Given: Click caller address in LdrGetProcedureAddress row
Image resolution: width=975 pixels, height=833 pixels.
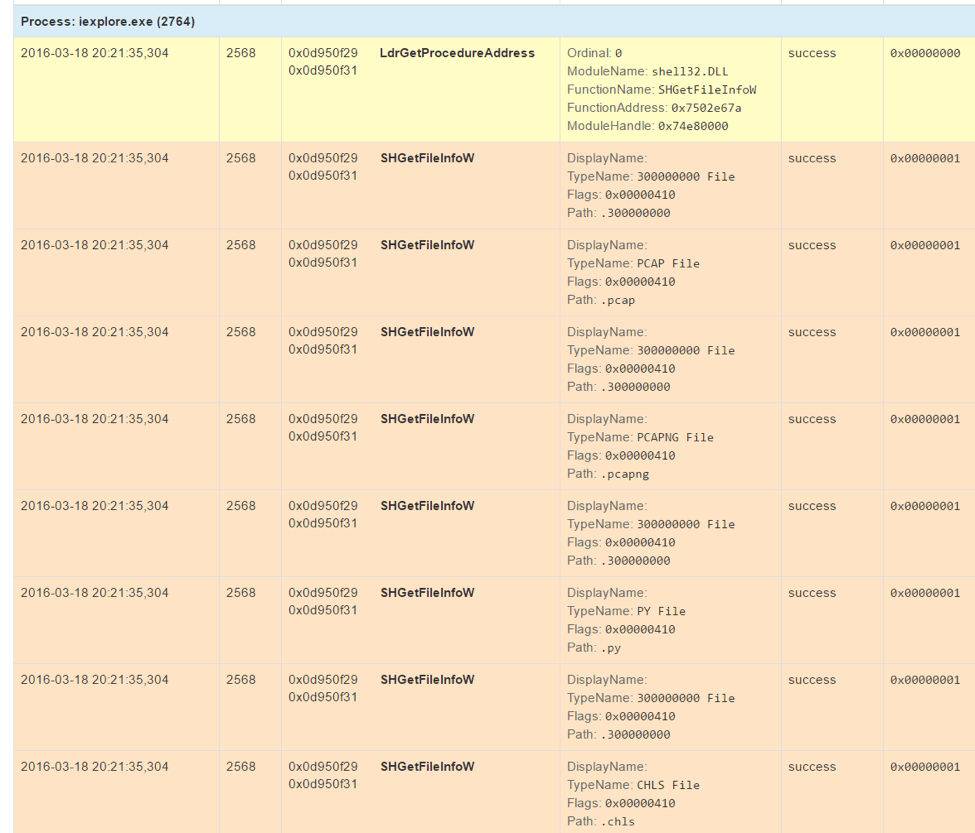Looking at the screenshot, I should point(323,62).
